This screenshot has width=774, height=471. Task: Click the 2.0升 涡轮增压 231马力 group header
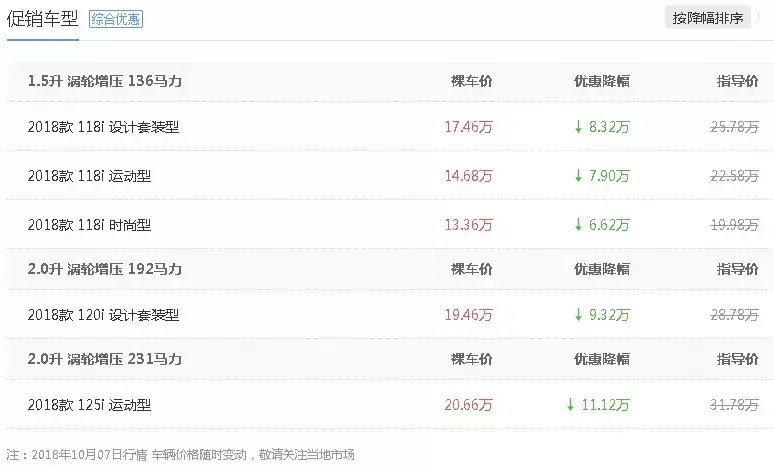105,359
